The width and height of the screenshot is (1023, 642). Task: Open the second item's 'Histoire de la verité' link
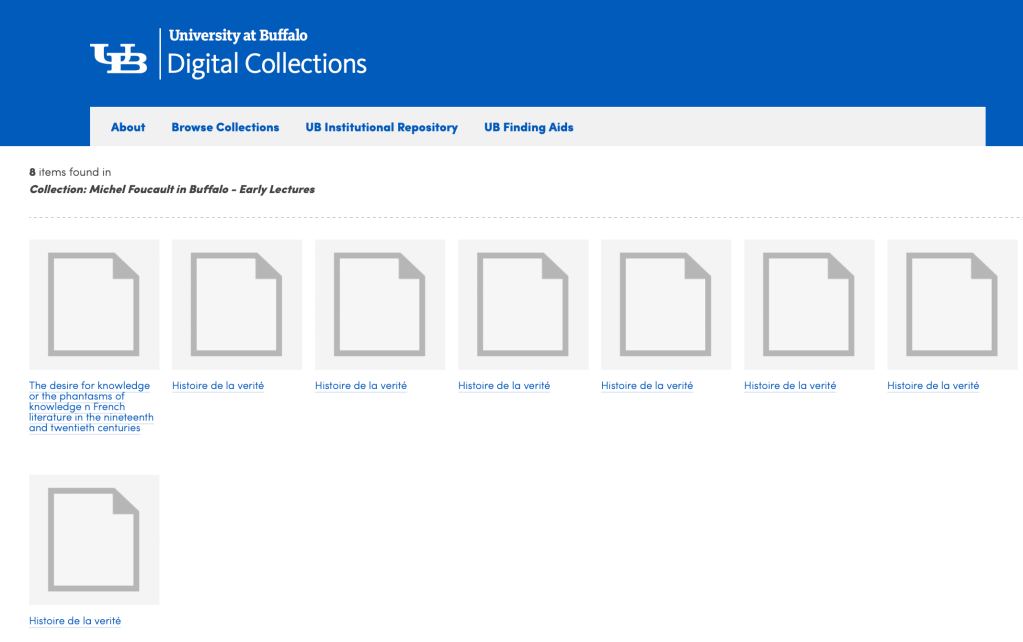[x=218, y=386]
